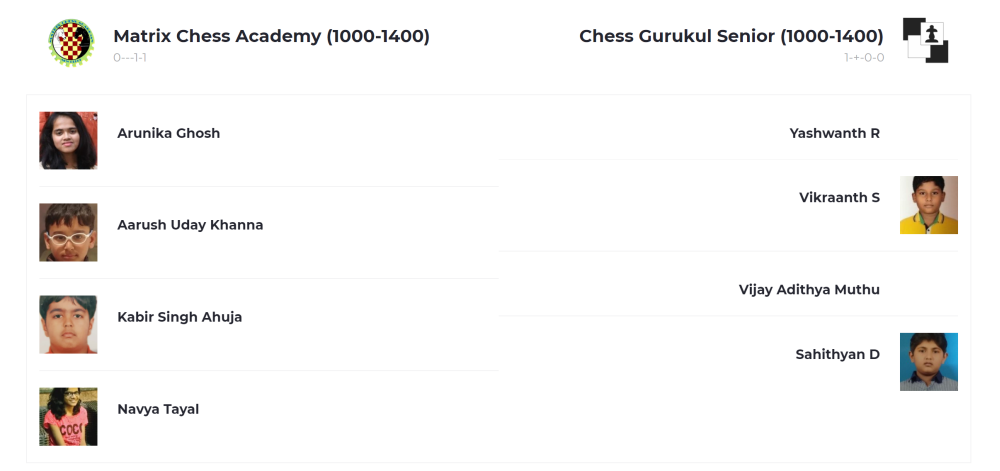1000x471 pixels.
Task: Open the Chess Gurukul Senior (1000-1400) team title
Action: pyautogui.click(x=731, y=36)
